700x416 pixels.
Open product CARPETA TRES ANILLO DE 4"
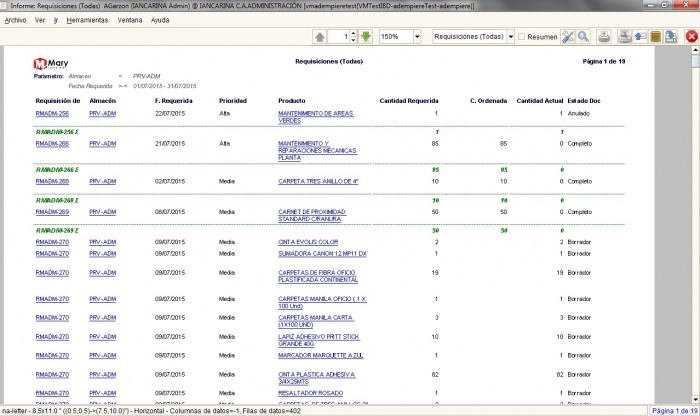coord(318,182)
